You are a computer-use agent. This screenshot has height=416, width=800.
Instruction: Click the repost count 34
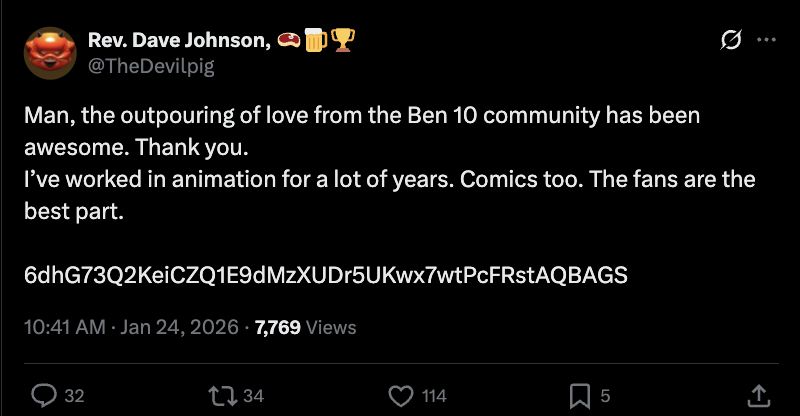coord(253,396)
